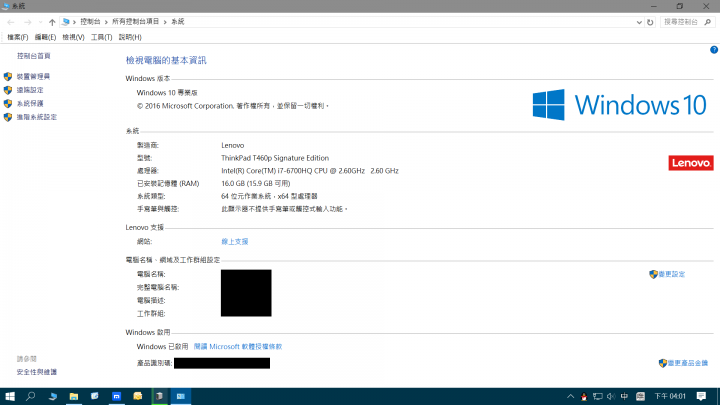Expand address bar history dropdown
The height and width of the screenshot is (405, 720).
click(639, 22)
